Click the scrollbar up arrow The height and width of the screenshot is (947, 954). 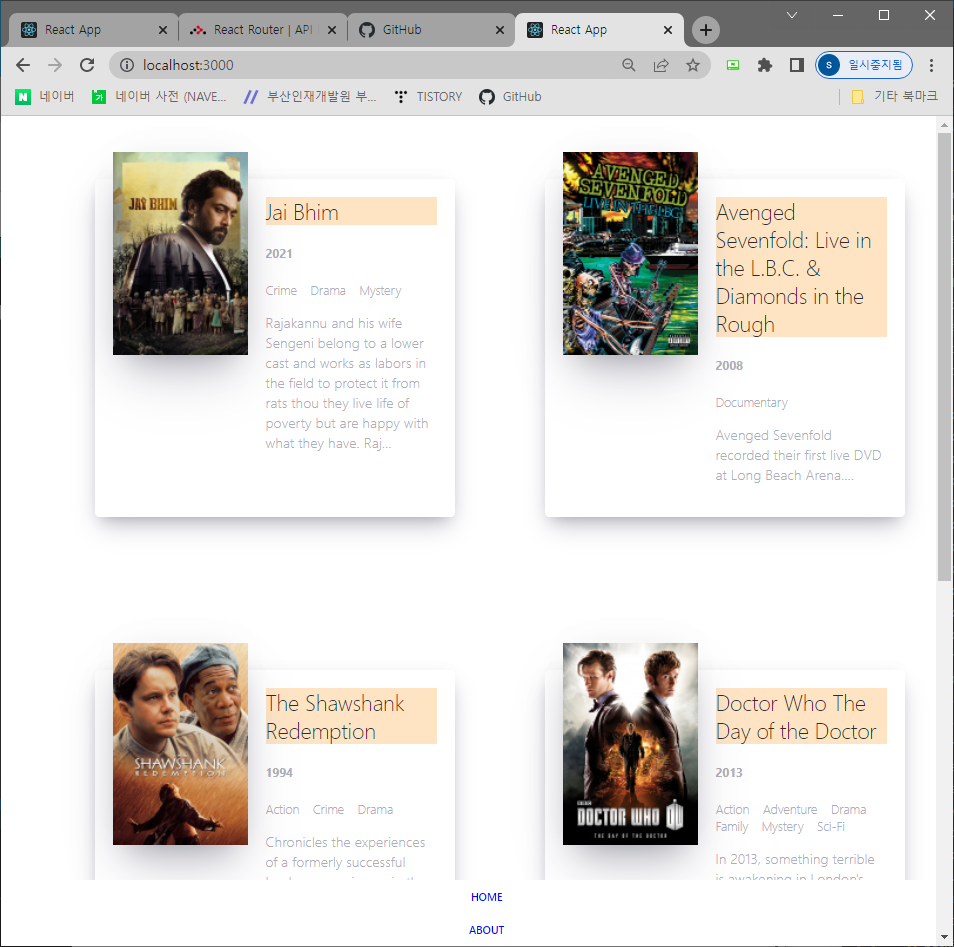[944, 125]
